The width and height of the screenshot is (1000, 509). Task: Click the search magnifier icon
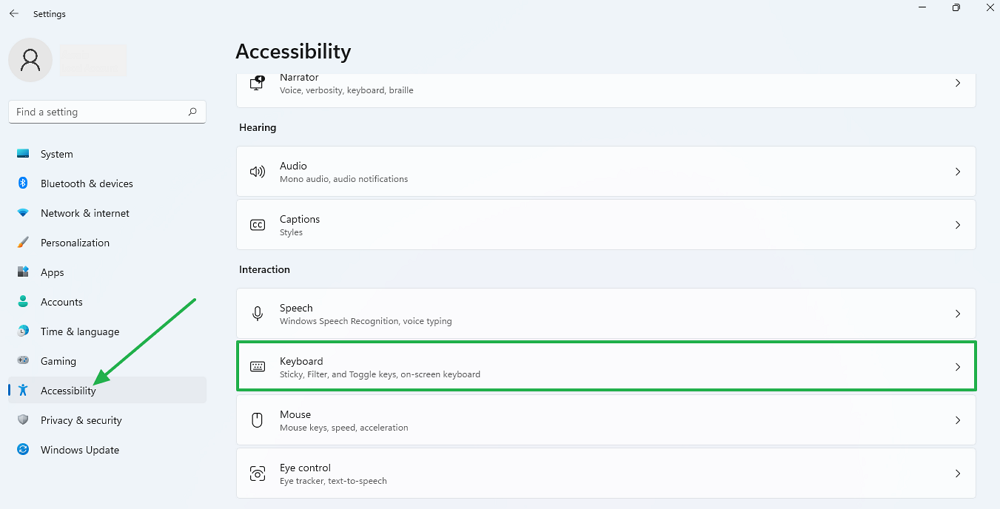pos(193,112)
